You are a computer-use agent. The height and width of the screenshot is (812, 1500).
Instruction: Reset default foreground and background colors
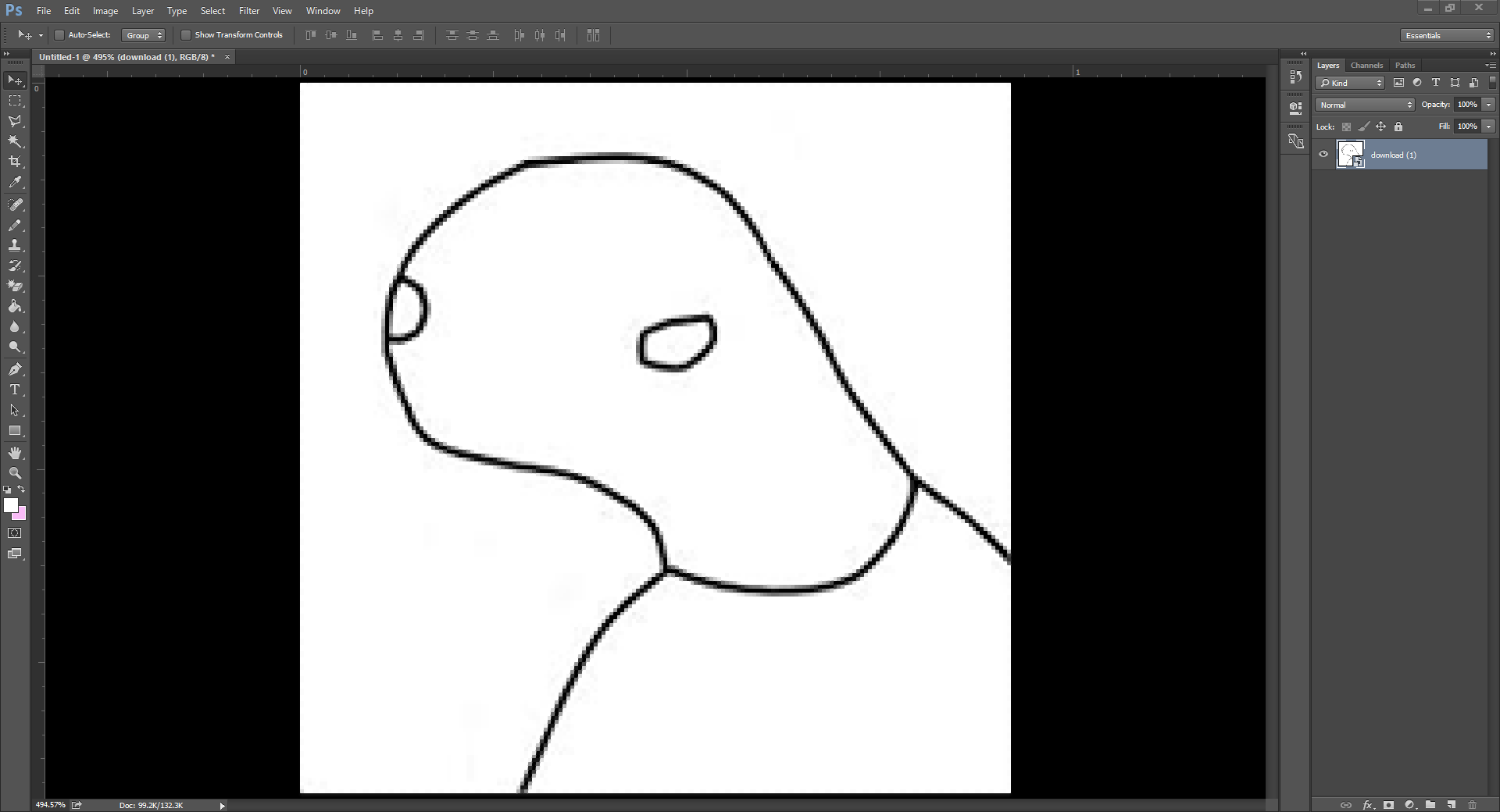[x=7, y=490]
